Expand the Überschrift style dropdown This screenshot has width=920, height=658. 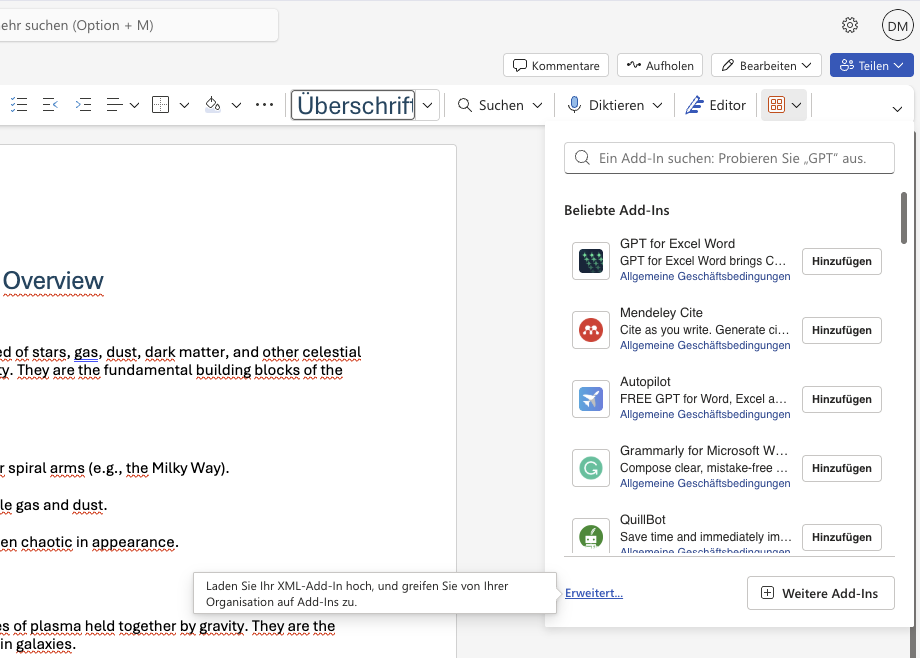coord(428,105)
